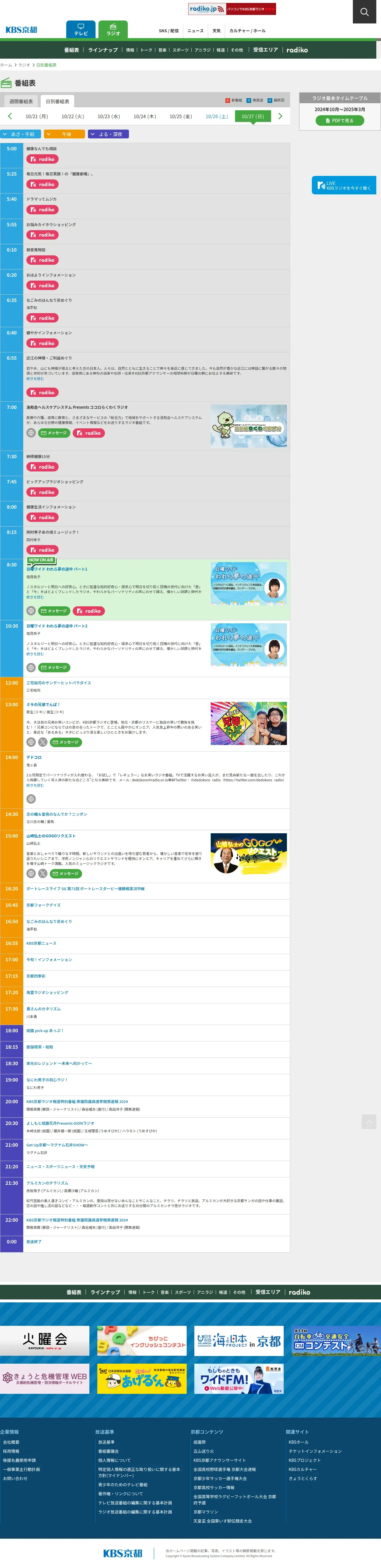This screenshot has height=1568, width=381.
Task: Open SNS / 配信 in top menu
Action: [x=169, y=30]
